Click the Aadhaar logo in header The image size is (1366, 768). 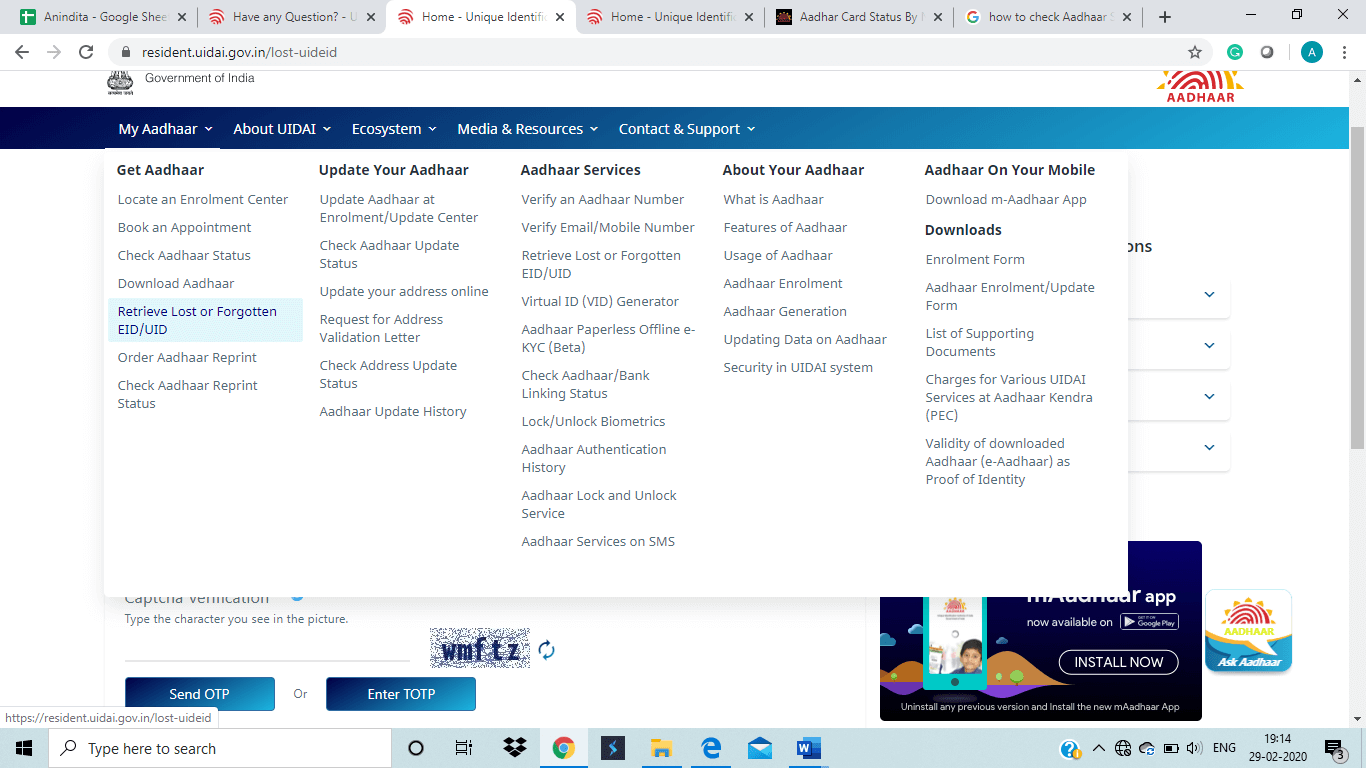pyautogui.click(x=1200, y=84)
